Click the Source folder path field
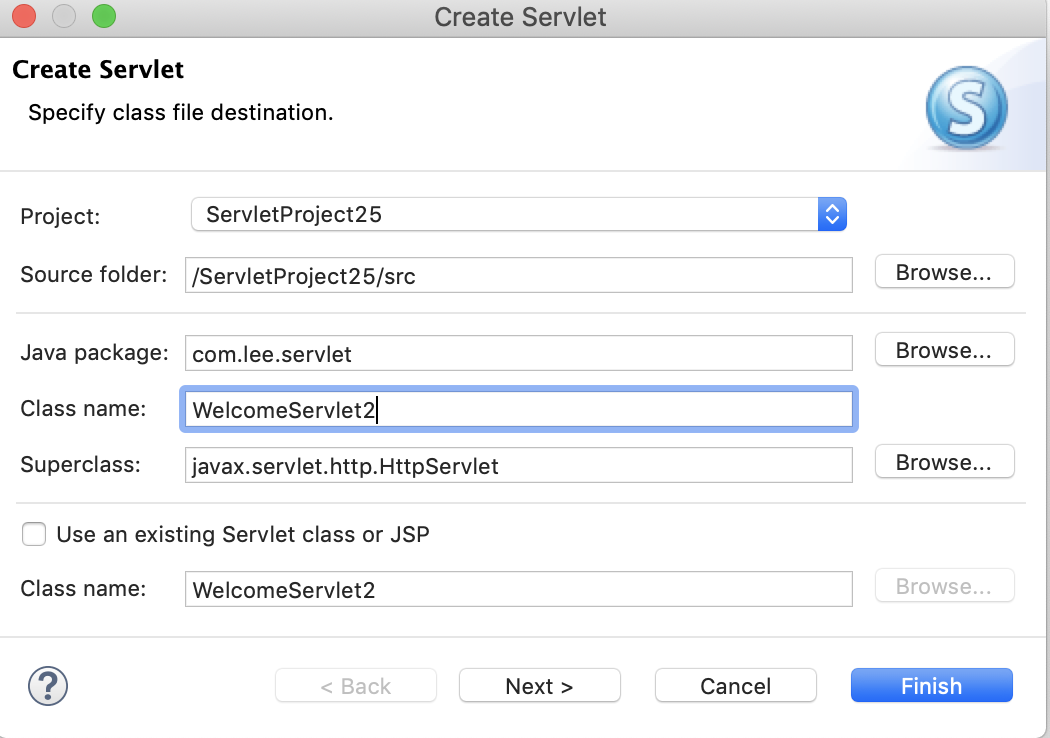Viewport: 1050px width, 738px height. coord(518,275)
